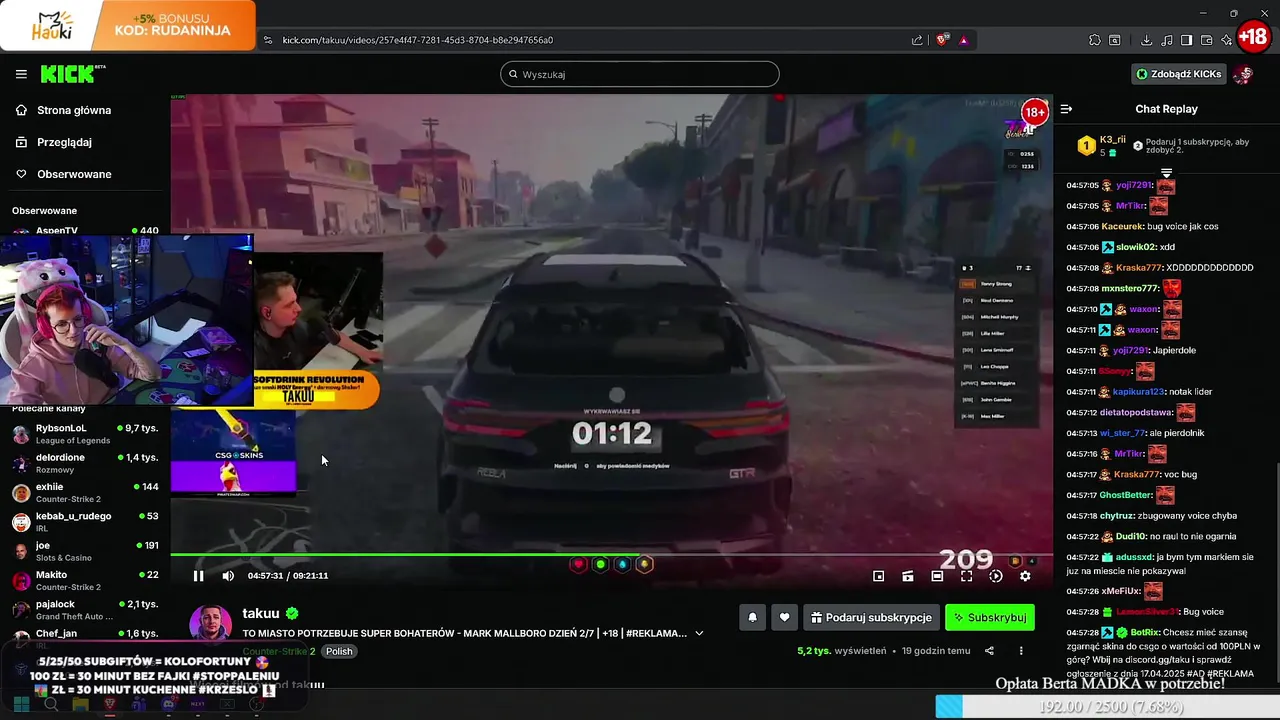
Task: Toggle the notification bell for takuu
Action: [x=753, y=618]
